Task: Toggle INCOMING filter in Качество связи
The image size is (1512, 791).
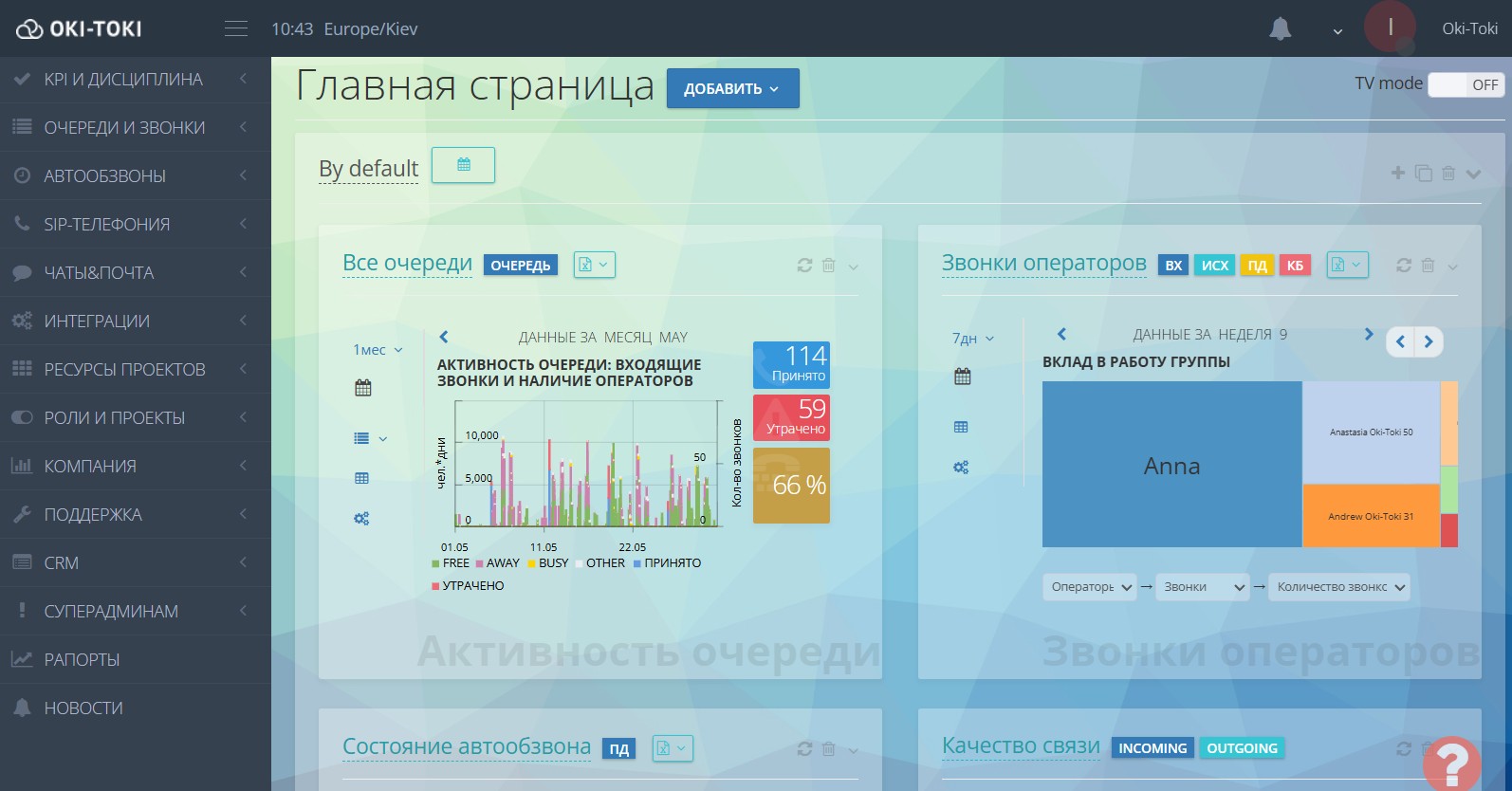Action: [x=1152, y=748]
